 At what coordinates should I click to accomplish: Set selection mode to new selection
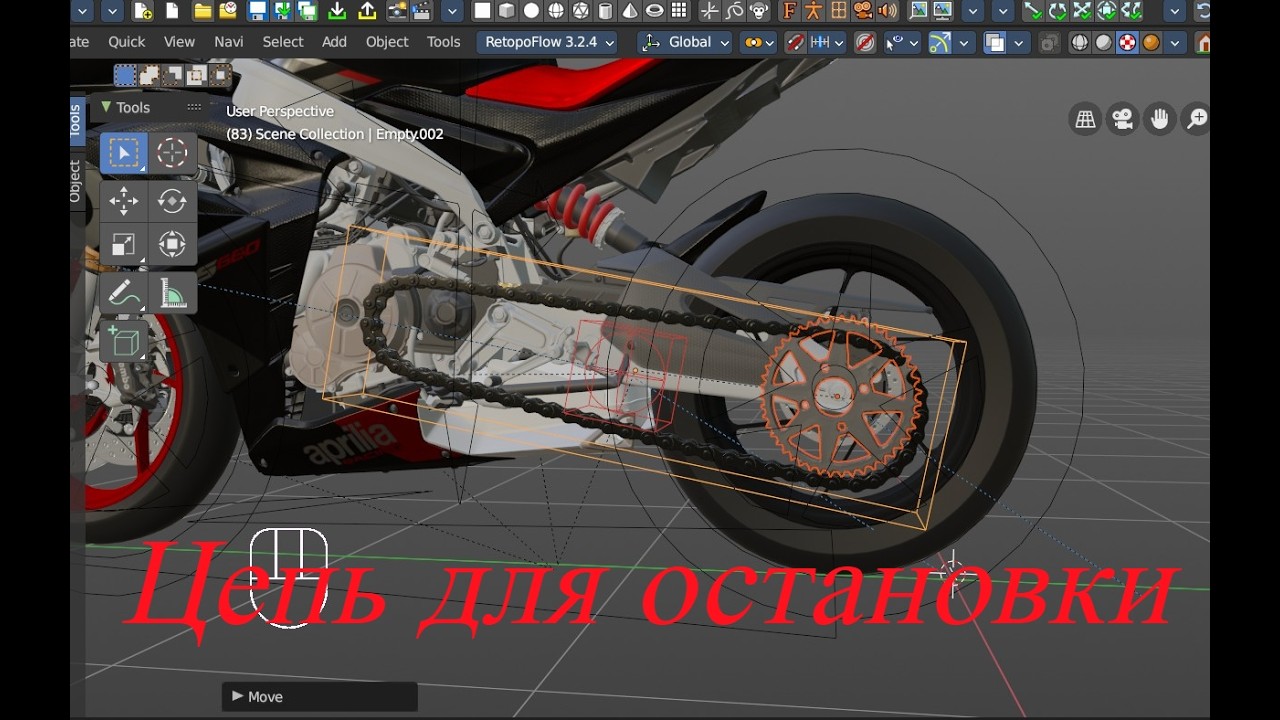pyautogui.click(x=125, y=75)
